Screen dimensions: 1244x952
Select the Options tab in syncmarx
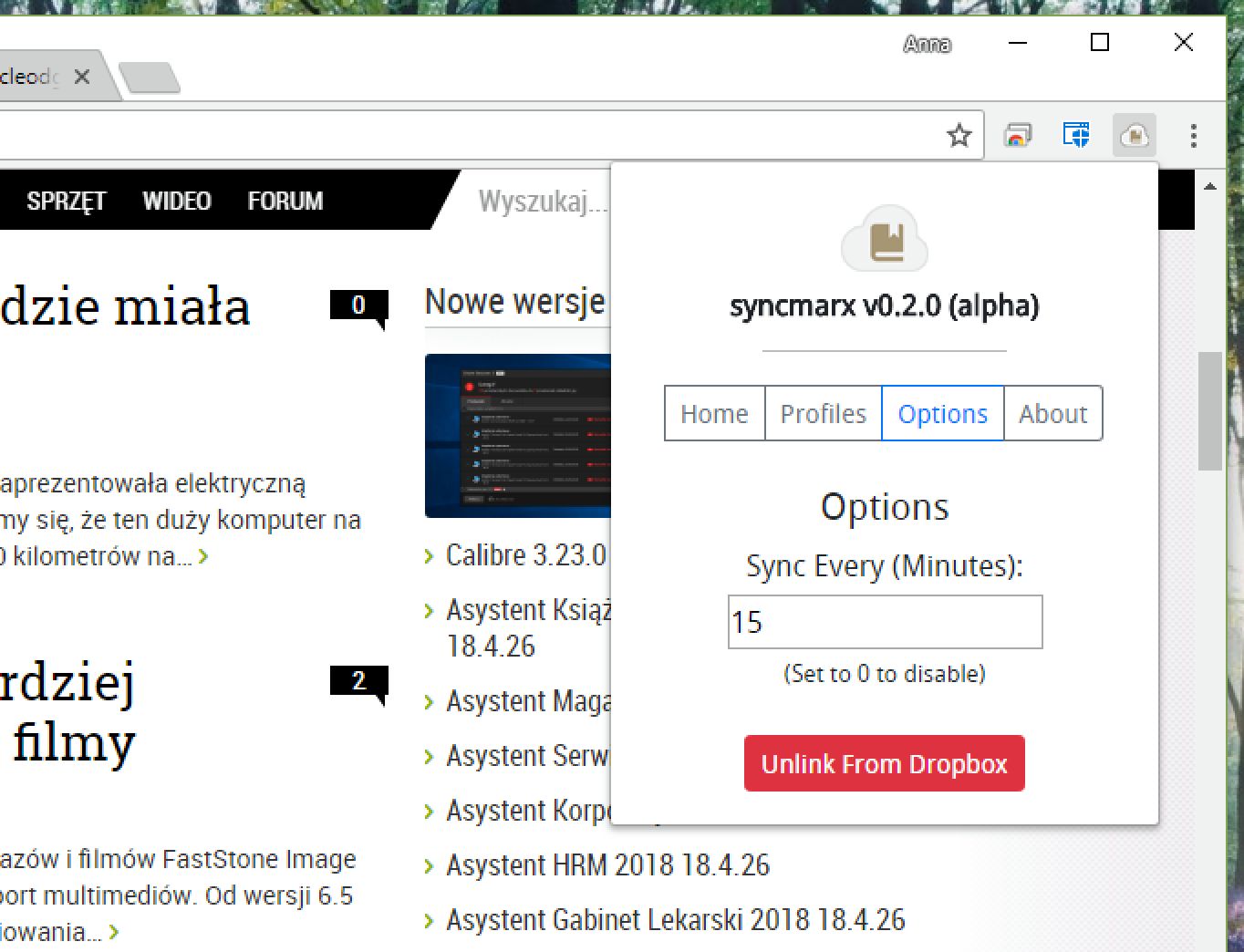click(x=942, y=413)
